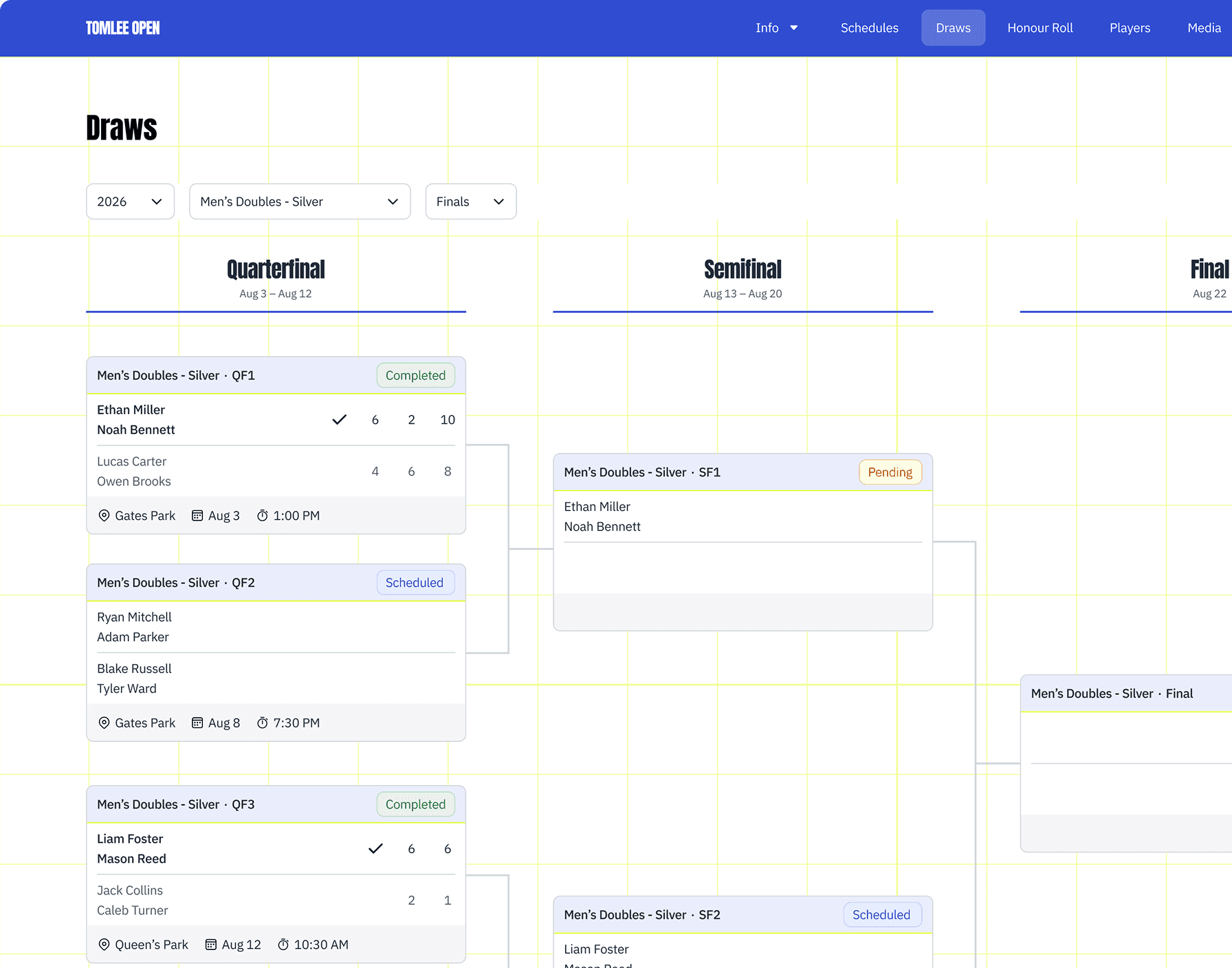Click clock icon beside 7:30 PM
The height and width of the screenshot is (968, 1232).
[263, 723]
